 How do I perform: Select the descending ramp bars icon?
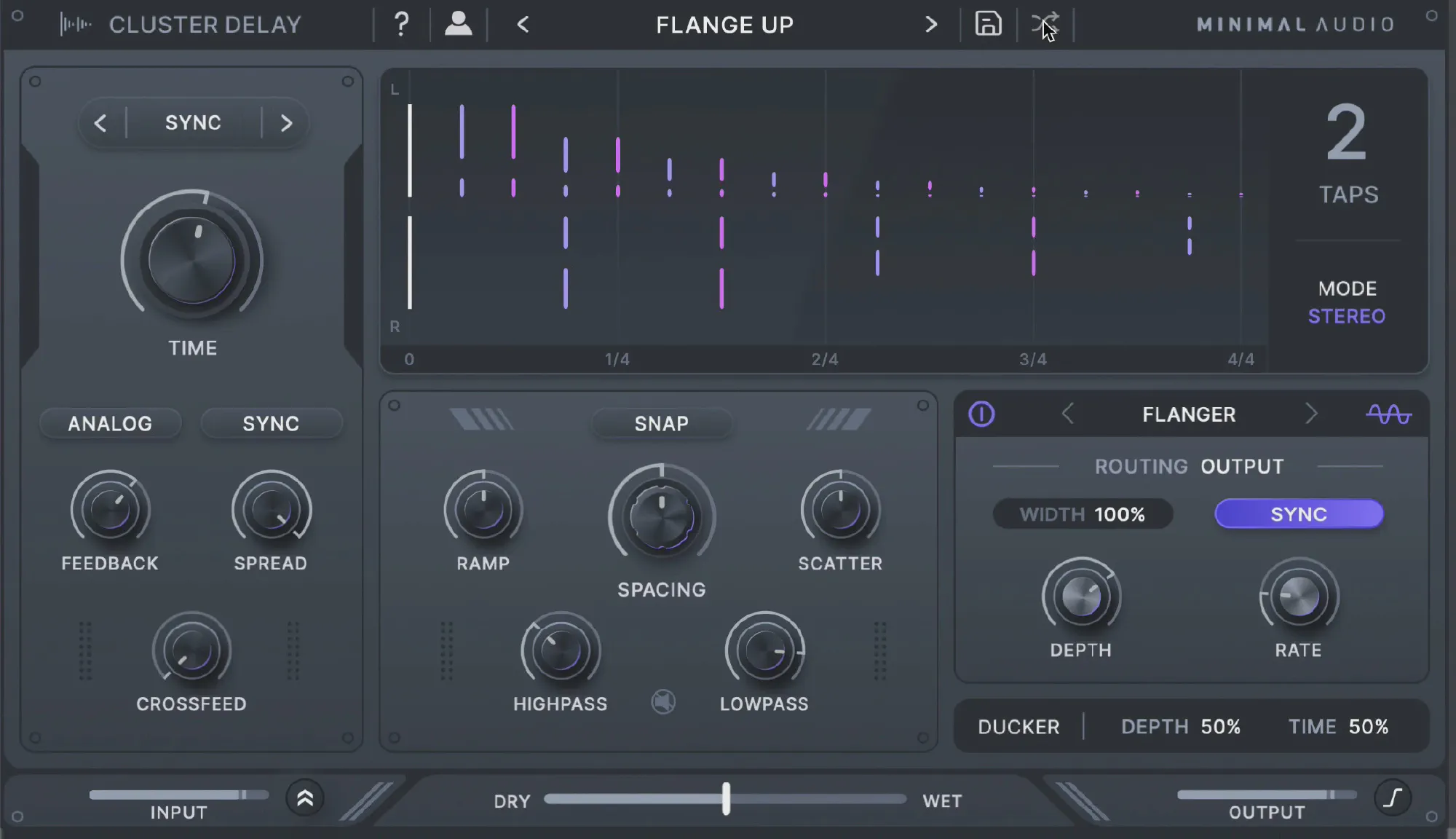pos(481,419)
